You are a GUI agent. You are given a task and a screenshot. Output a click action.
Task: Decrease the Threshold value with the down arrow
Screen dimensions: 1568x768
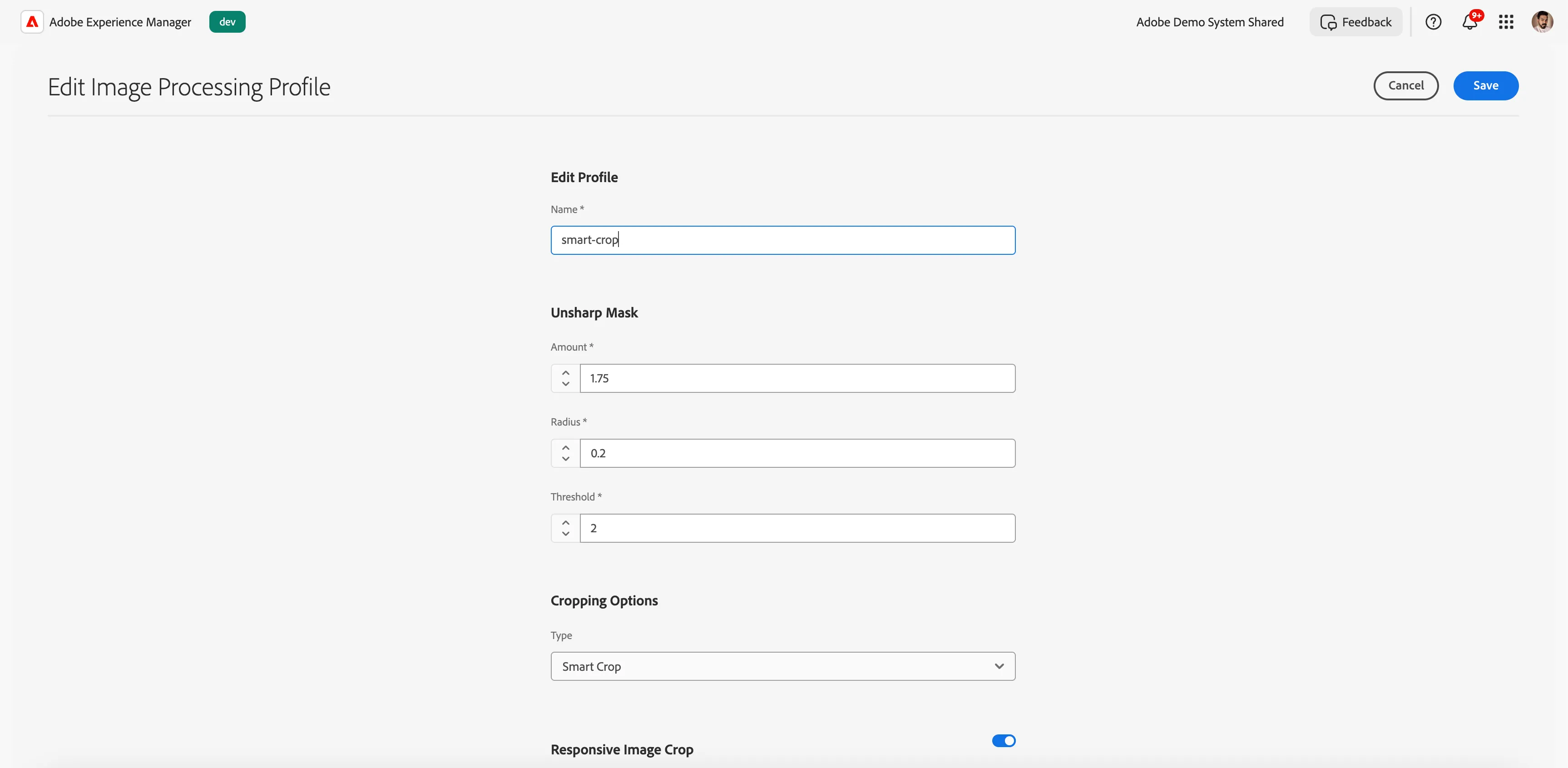(x=565, y=534)
